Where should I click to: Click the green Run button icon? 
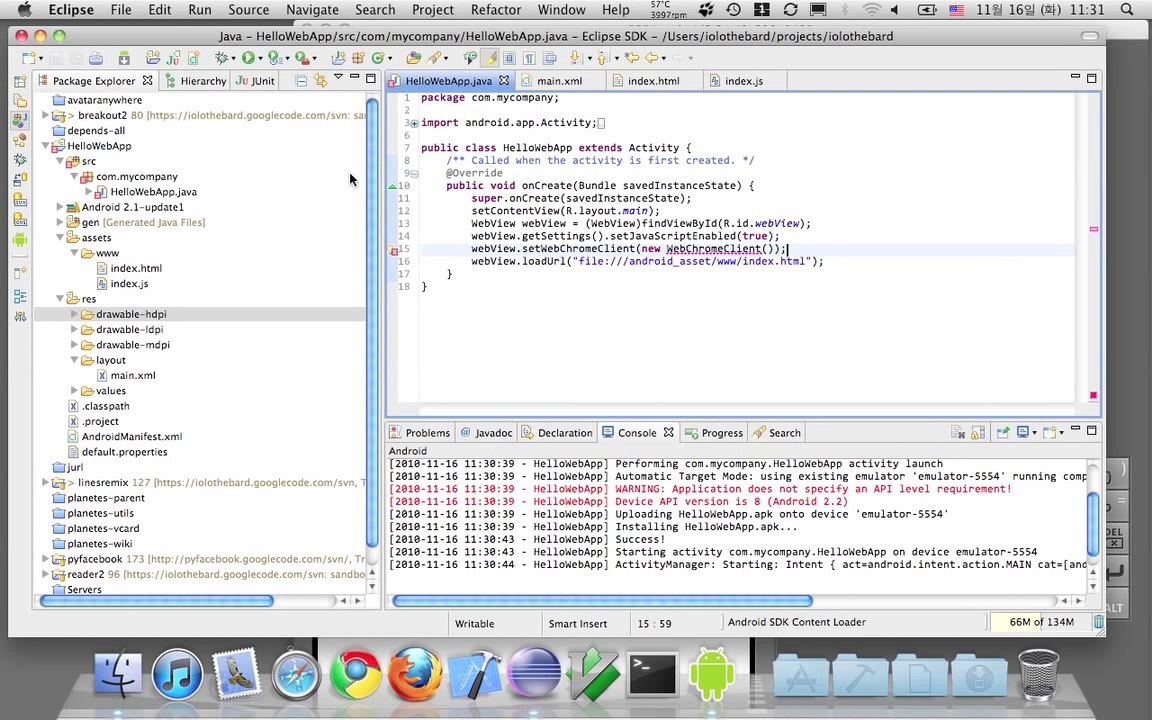pos(248,57)
